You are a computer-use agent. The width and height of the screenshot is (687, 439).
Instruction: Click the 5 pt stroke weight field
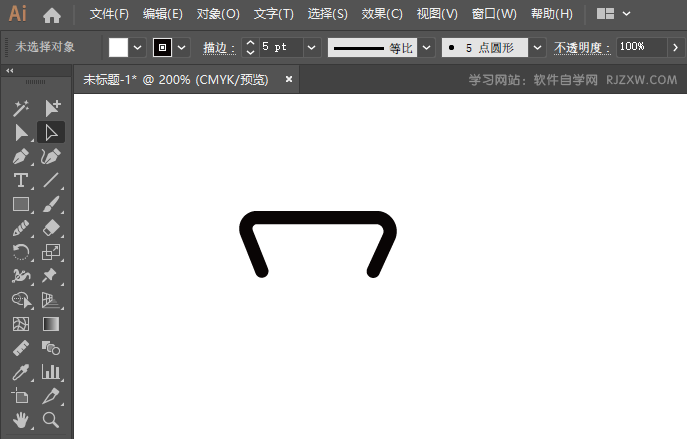coord(280,47)
